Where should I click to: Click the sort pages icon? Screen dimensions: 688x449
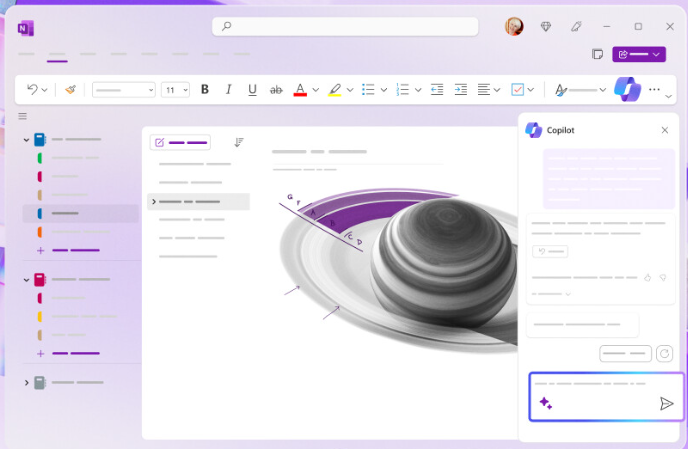(x=239, y=142)
